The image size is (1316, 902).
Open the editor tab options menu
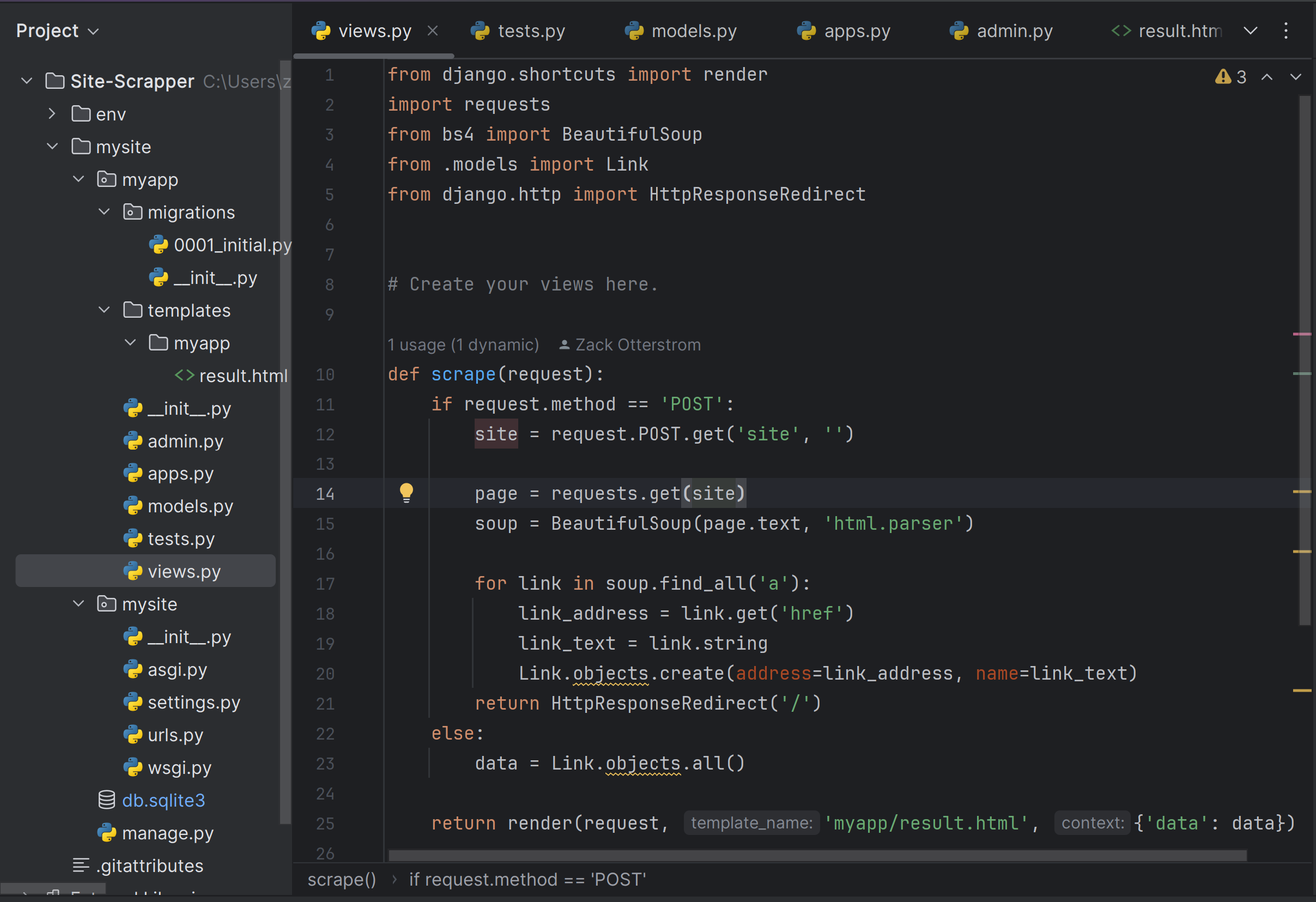tap(1285, 31)
